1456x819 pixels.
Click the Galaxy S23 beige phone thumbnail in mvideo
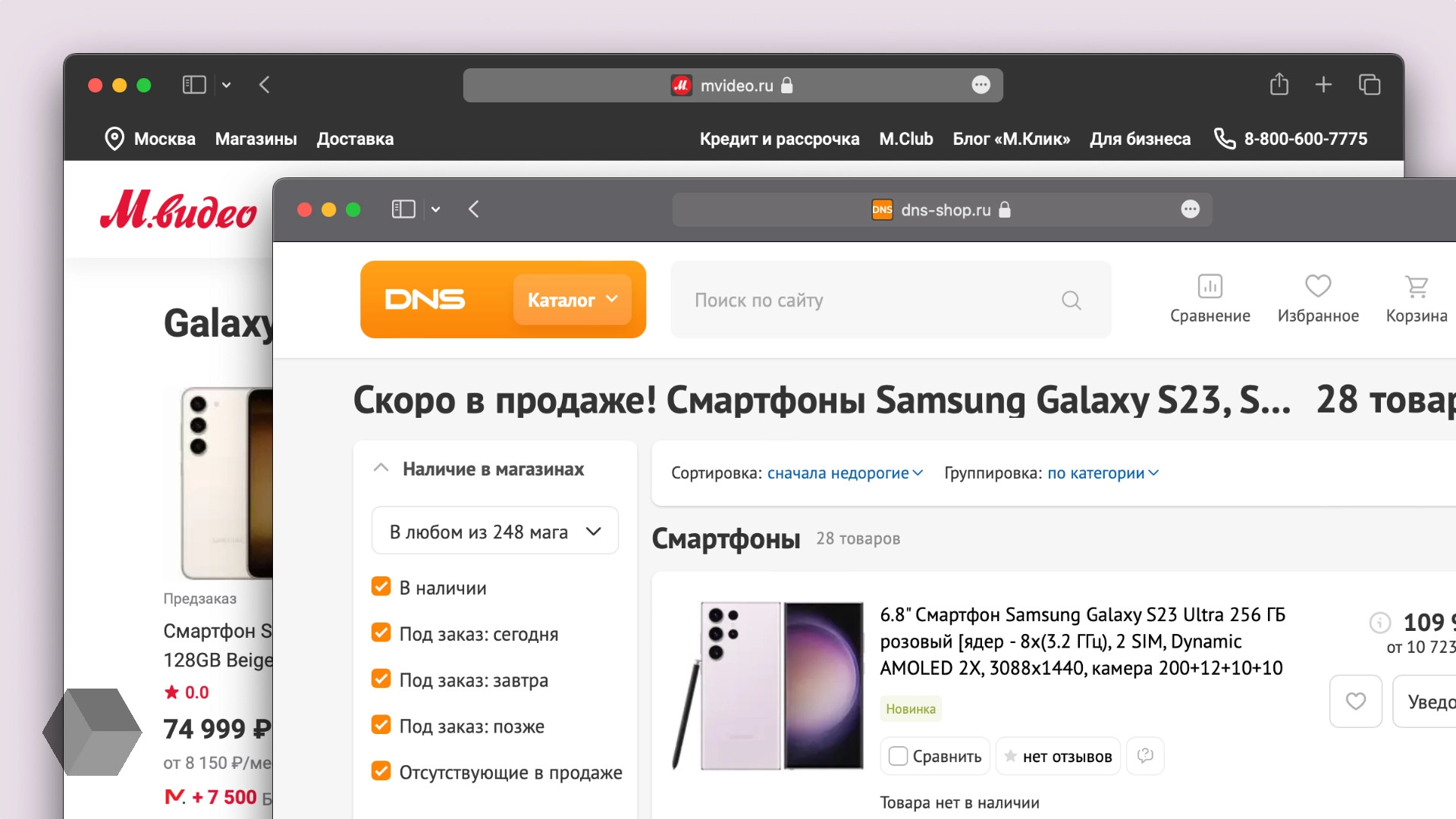pyautogui.click(x=226, y=483)
